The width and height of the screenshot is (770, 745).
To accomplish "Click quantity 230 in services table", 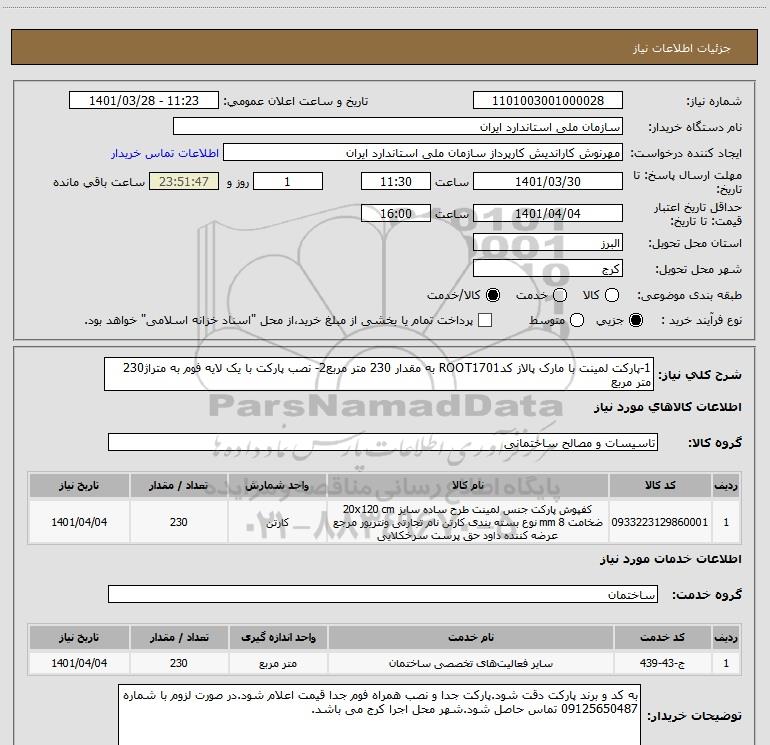I will 179,663.
